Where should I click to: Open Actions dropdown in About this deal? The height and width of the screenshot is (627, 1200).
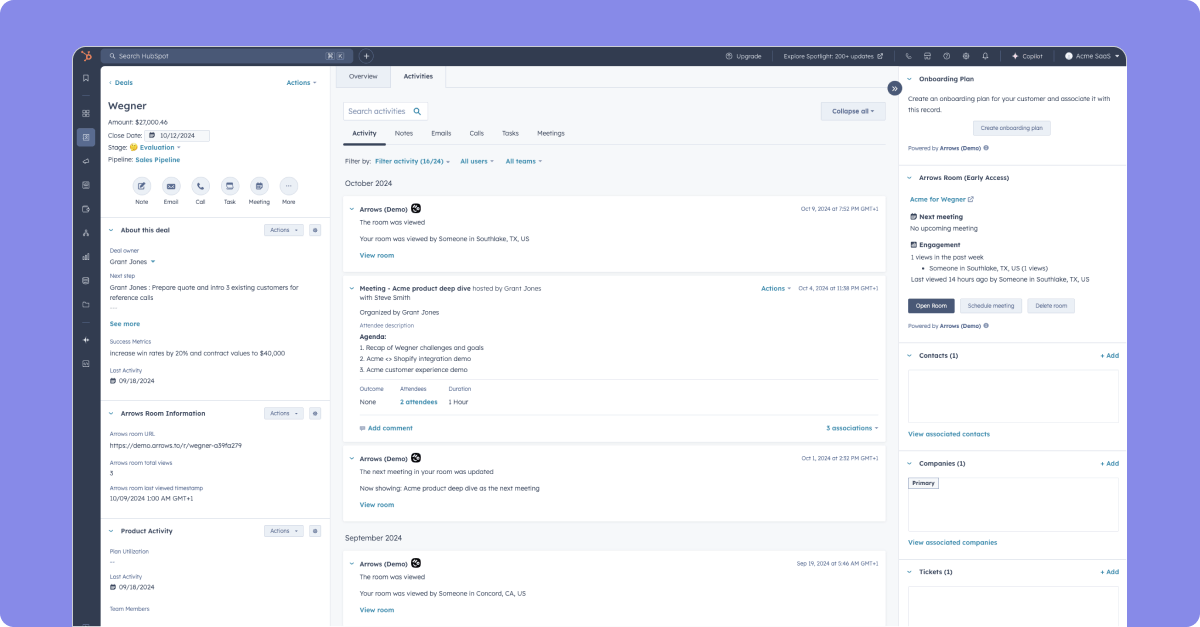click(284, 230)
